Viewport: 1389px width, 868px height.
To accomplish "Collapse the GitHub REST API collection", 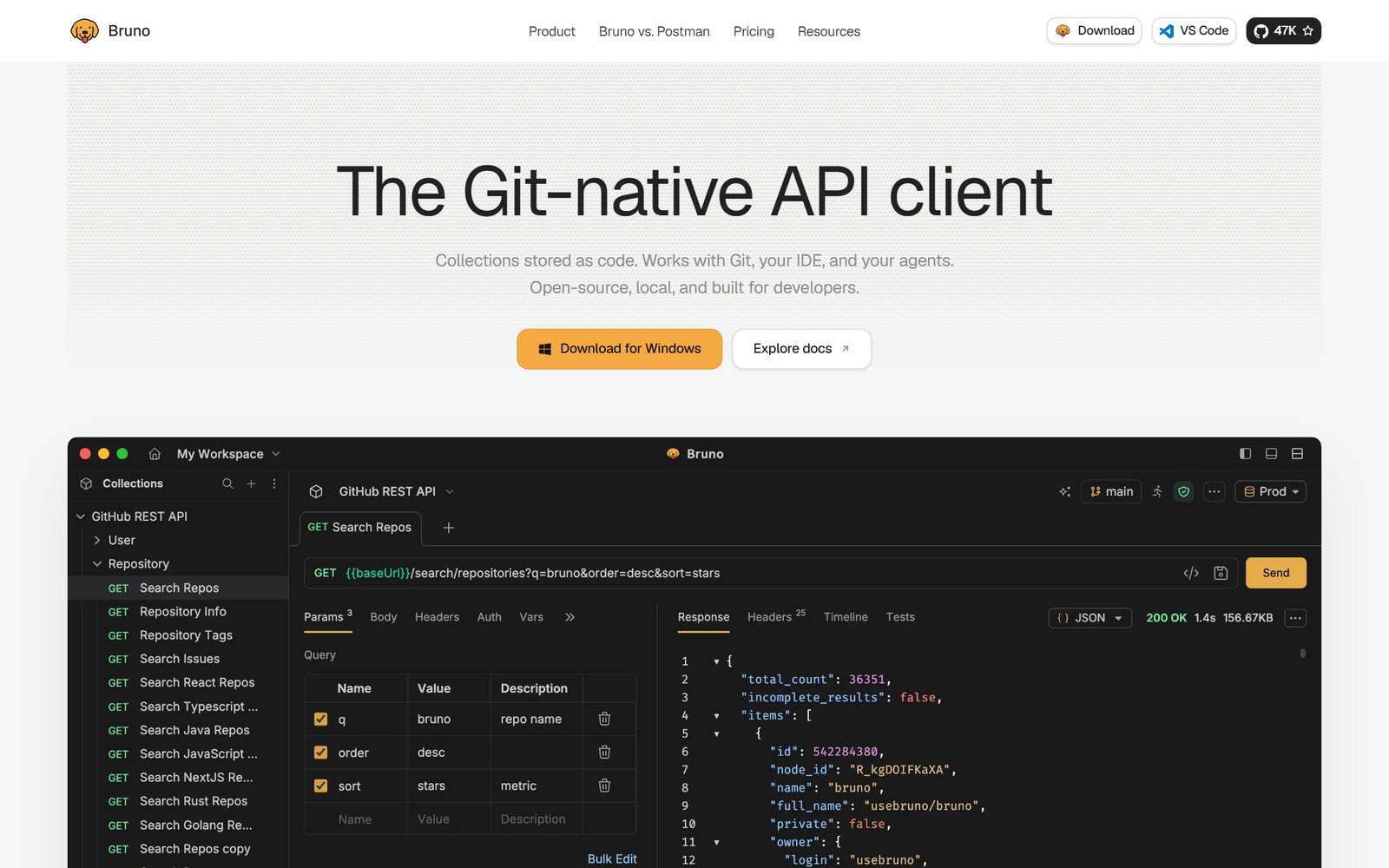I will click(81, 516).
